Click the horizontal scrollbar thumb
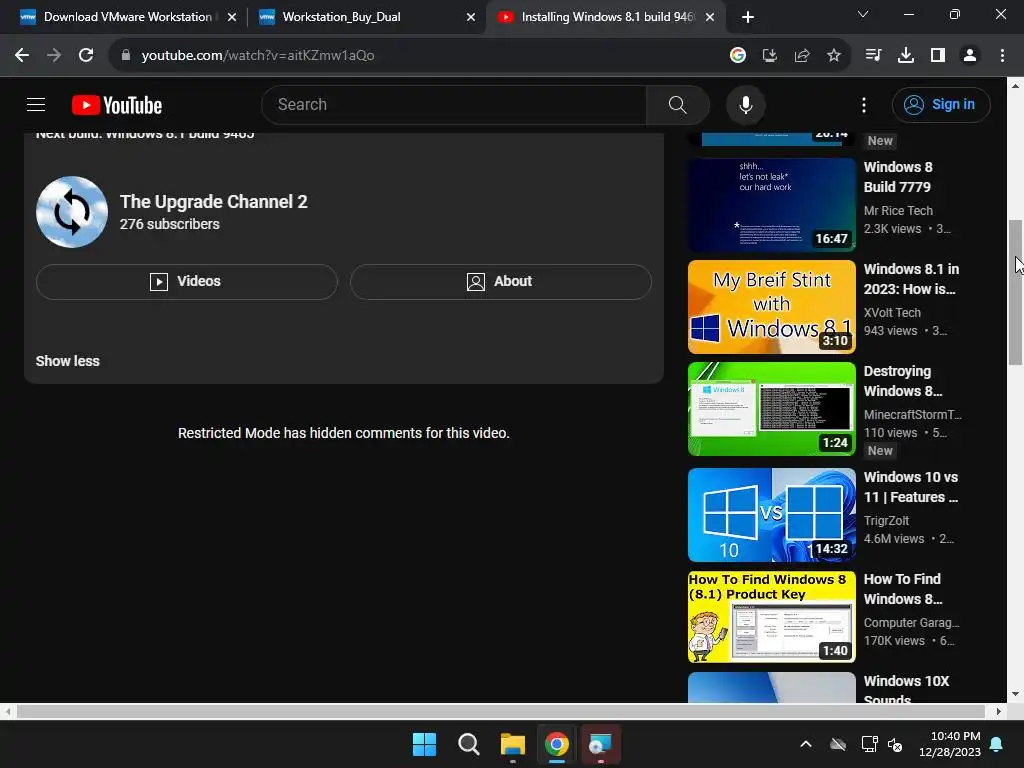 (501, 711)
